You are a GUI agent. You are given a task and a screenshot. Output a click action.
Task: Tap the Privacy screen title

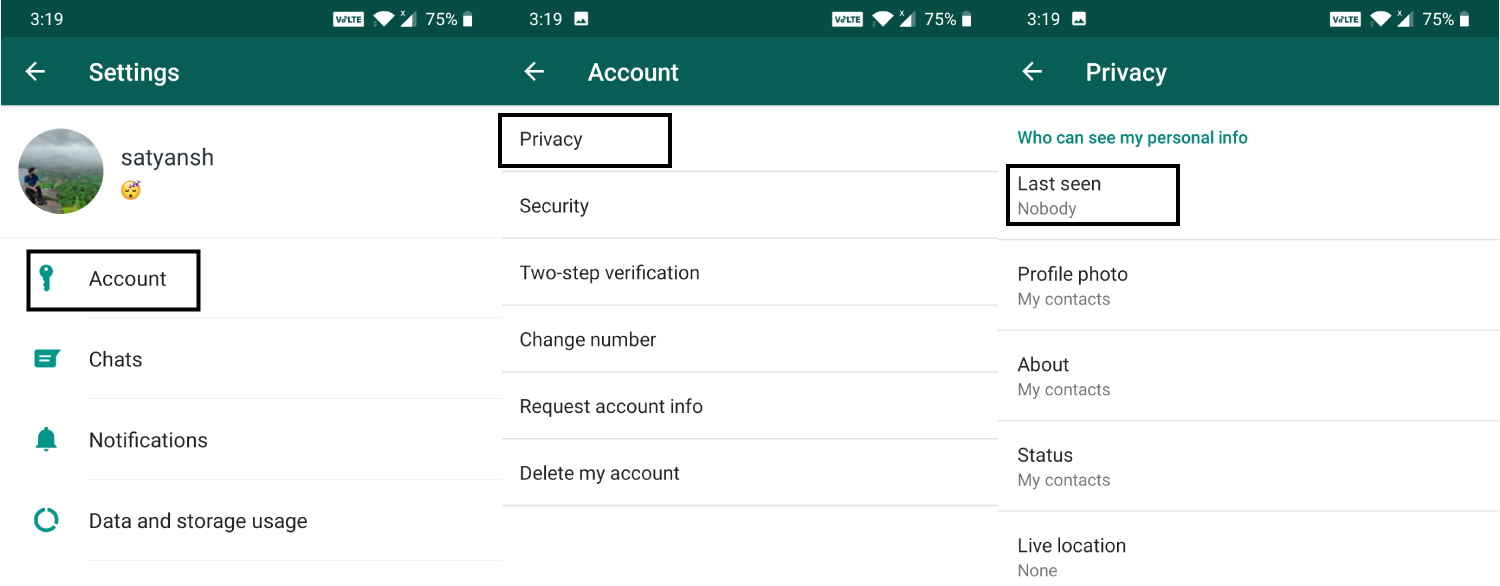[1126, 73]
